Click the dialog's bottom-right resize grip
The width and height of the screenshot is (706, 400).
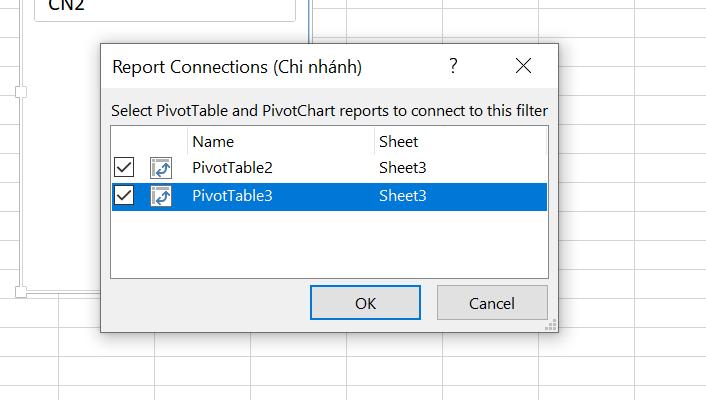coord(551,325)
